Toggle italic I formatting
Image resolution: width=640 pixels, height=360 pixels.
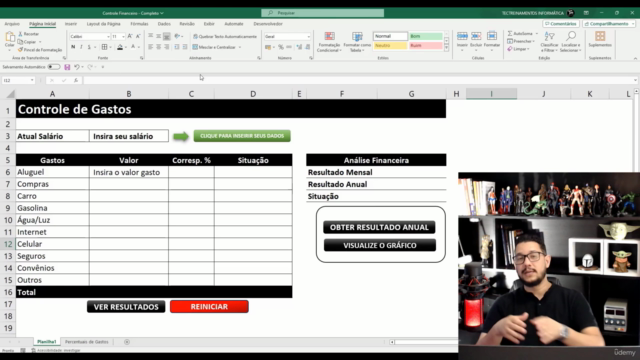81,47
